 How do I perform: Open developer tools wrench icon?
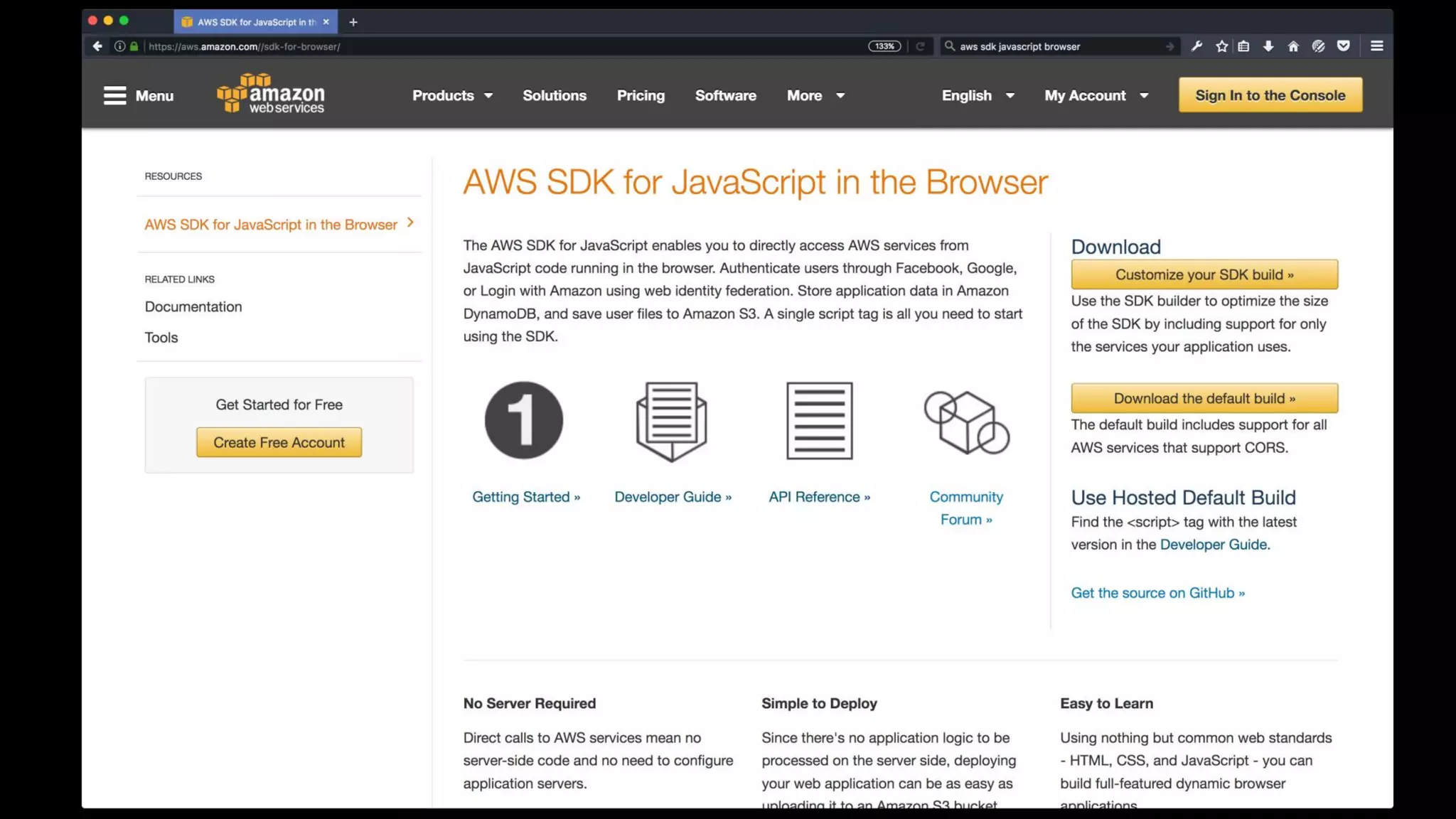point(1197,46)
